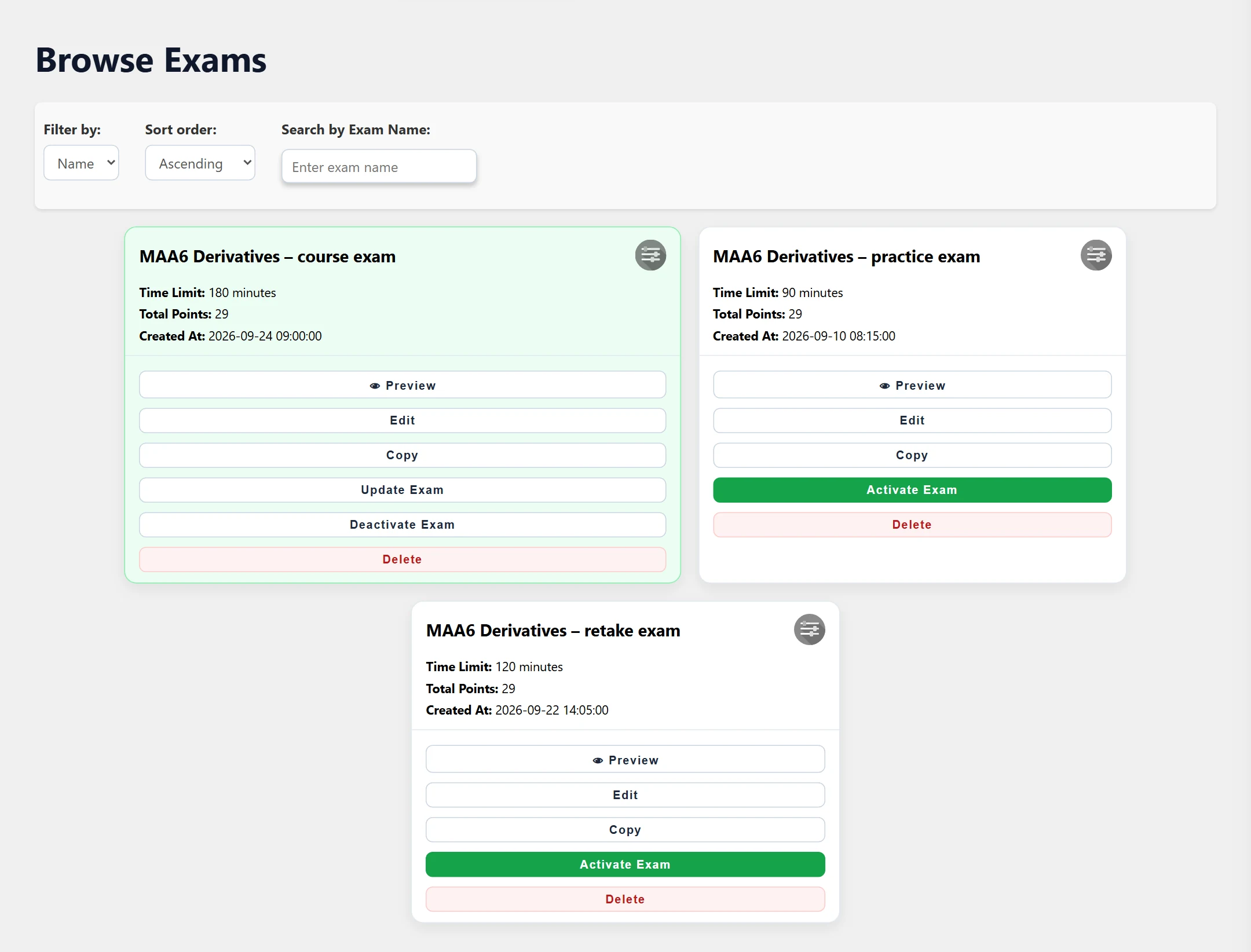This screenshot has height=952, width=1251.
Task: Copy the retake exam
Action: point(625,830)
